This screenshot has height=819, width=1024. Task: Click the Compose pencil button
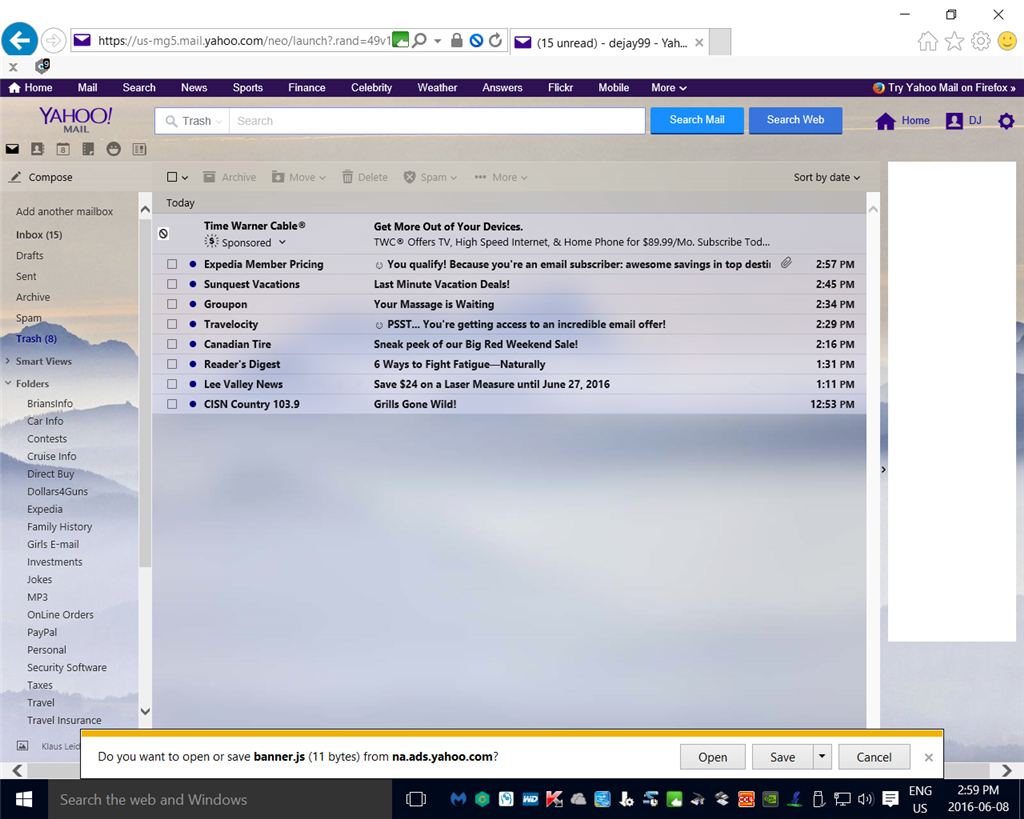click(x=40, y=177)
